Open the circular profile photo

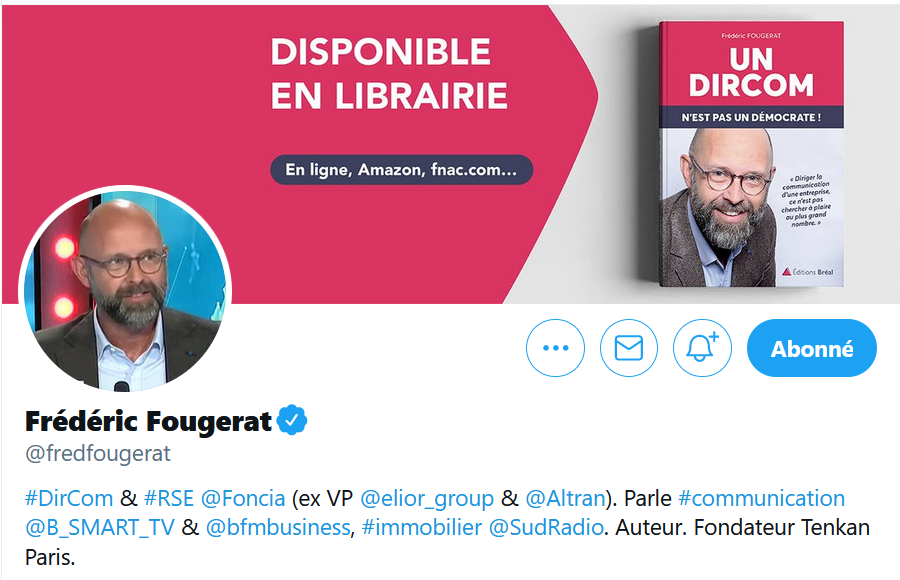125,290
